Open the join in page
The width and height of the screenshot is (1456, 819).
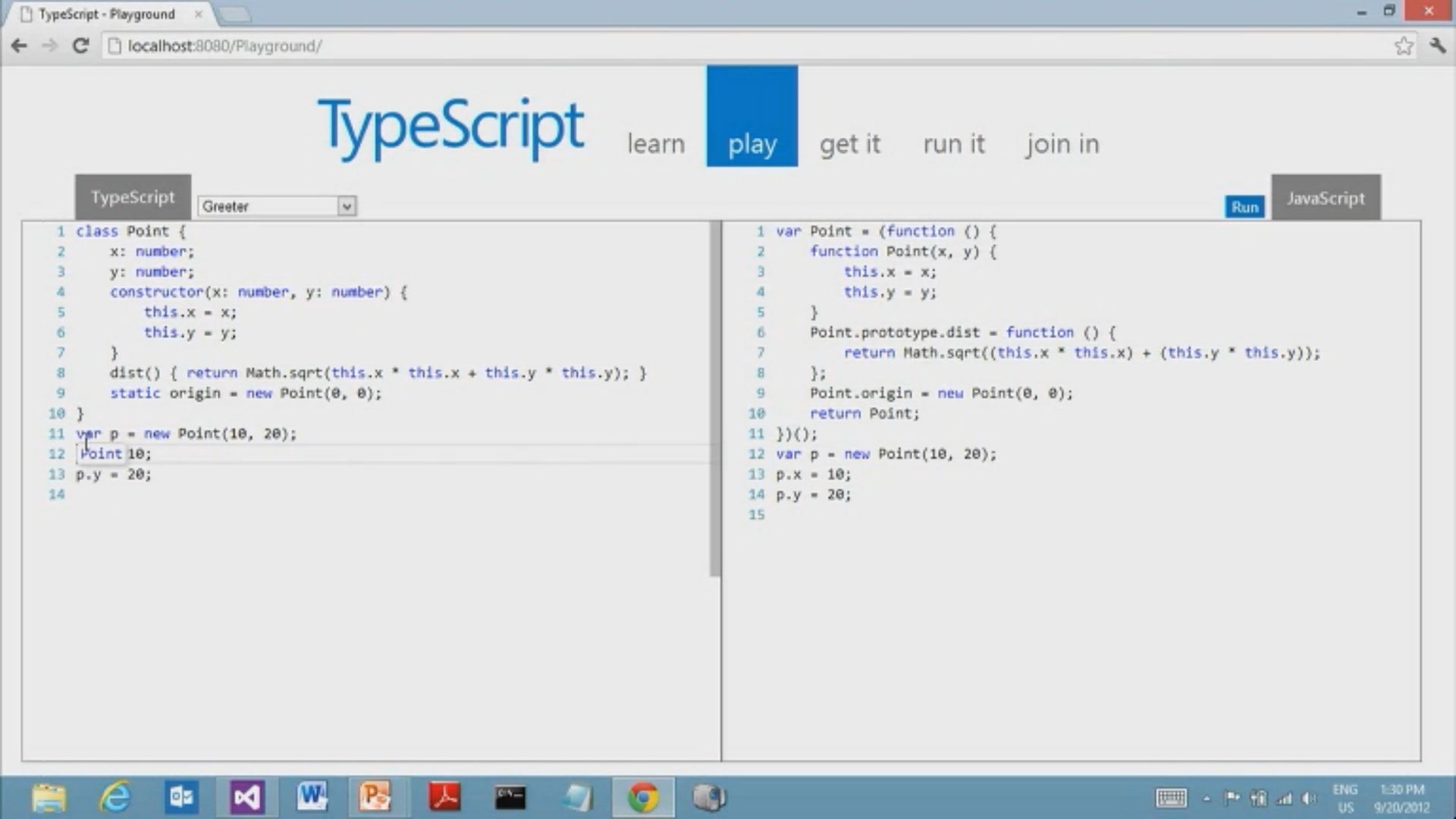point(1062,143)
